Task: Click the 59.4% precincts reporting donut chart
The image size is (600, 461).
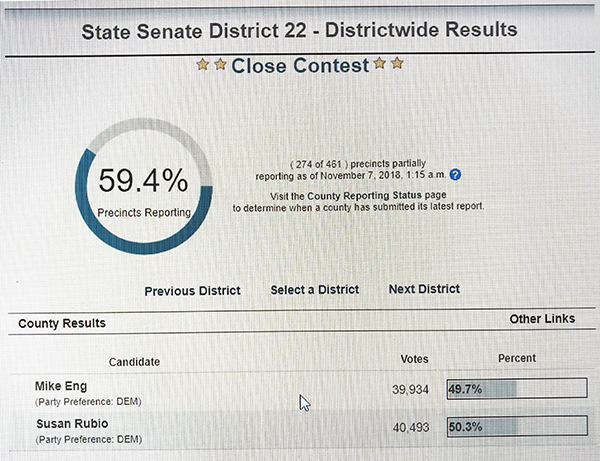Action: tap(143, 186)
